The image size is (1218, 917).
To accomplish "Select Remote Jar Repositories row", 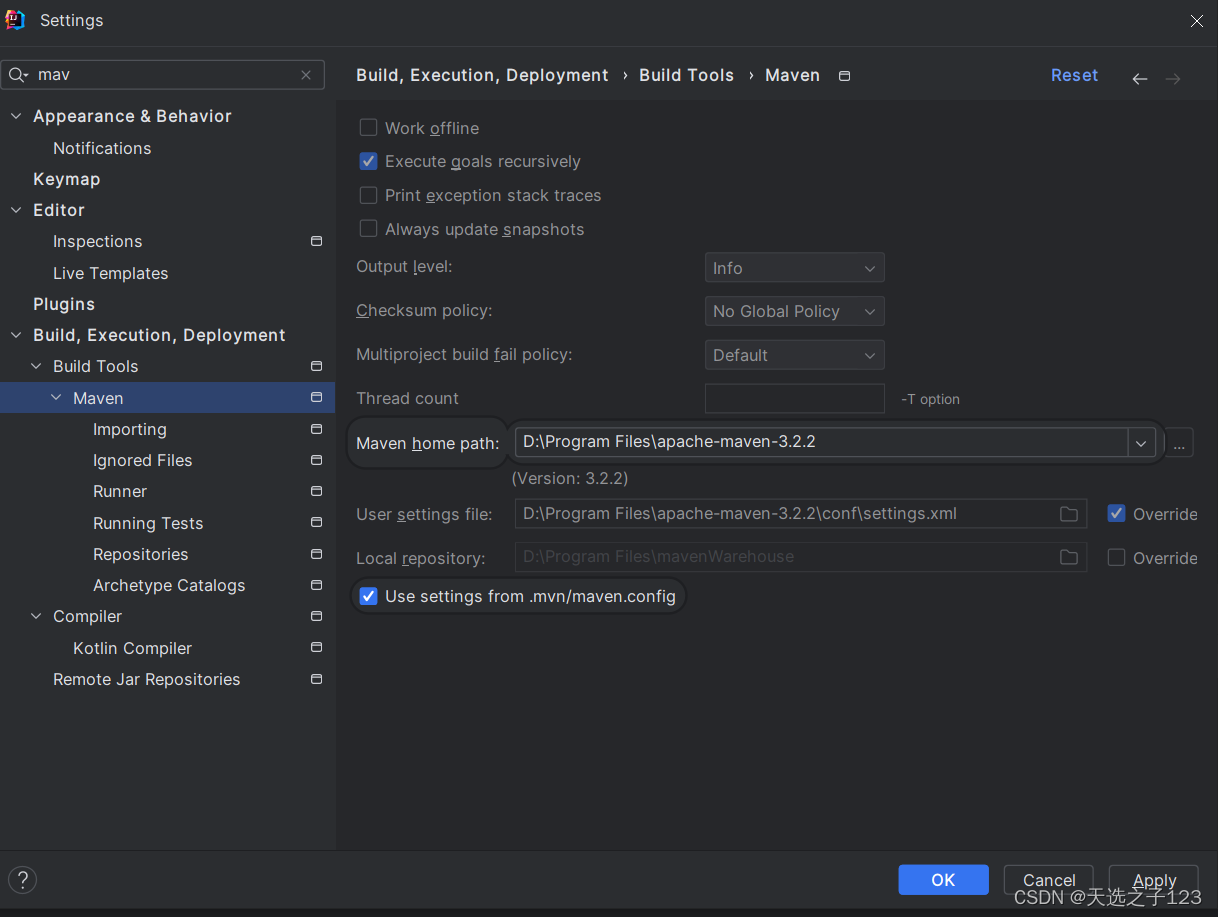I will click(x=146, y=679).
